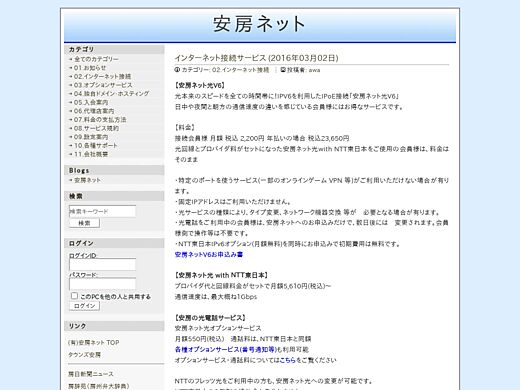
Task: Open the 安房ネットV6お申込み書 link
Action: click(x=209, y=255)
